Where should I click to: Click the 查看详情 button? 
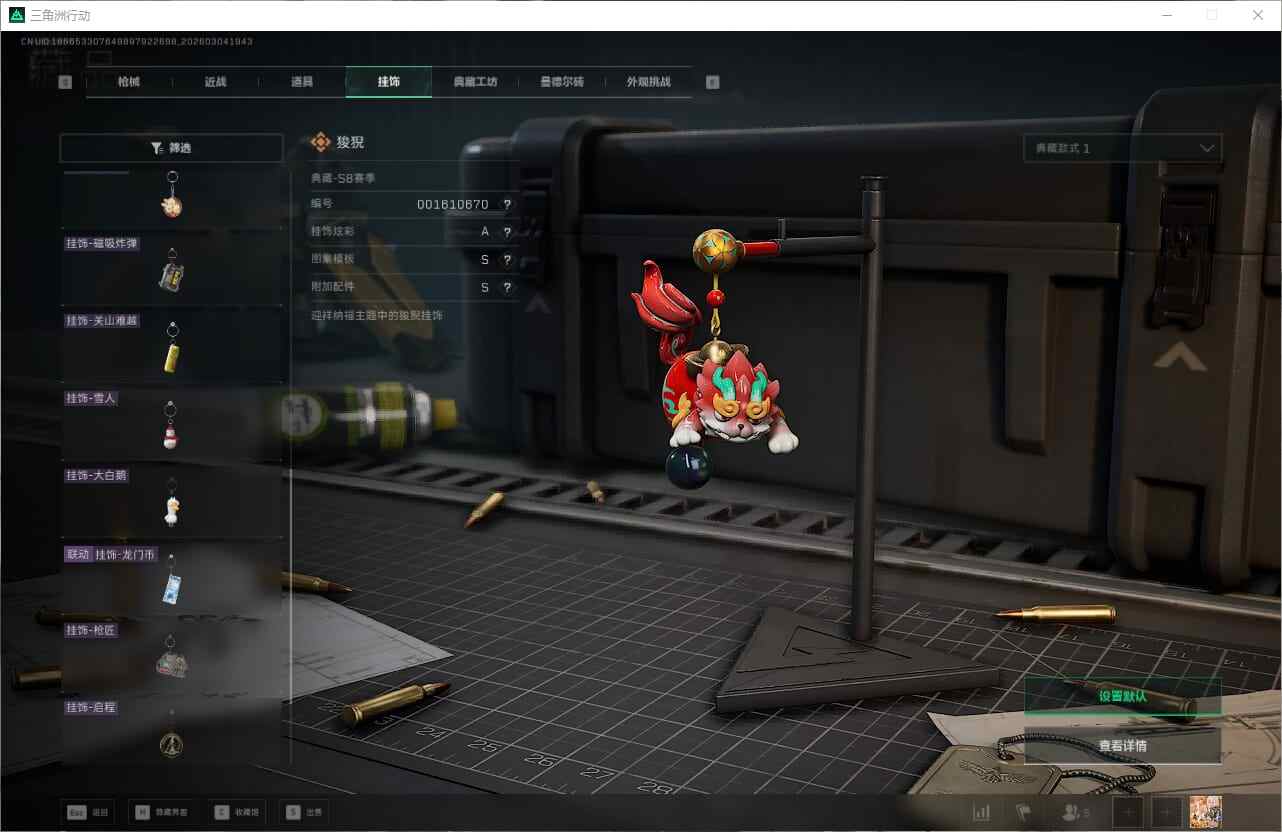[x=1122, y=746]
